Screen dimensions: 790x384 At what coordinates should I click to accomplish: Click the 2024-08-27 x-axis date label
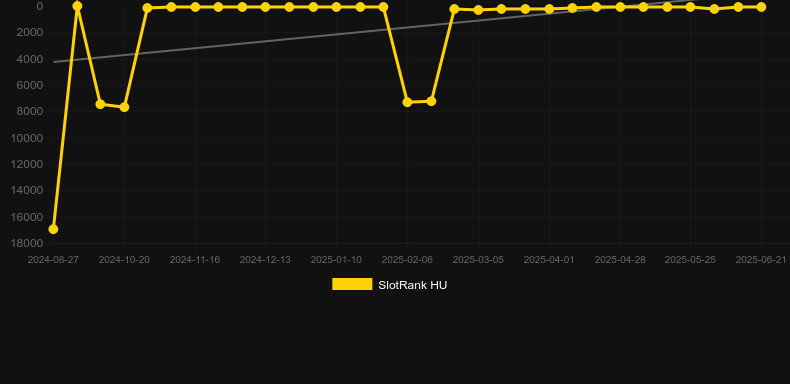pos(53,260)
